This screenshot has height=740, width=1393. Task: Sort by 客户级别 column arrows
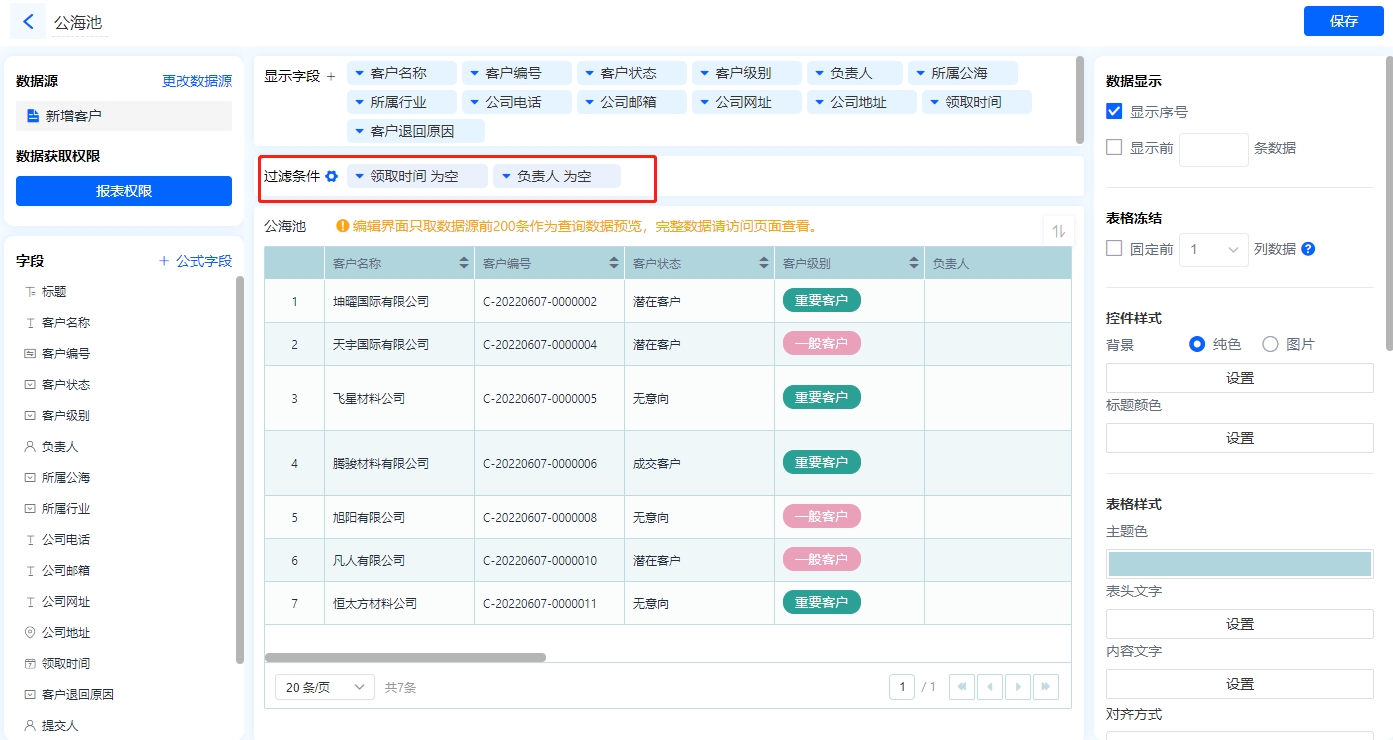pyautogui.click(x=914, y=263)
